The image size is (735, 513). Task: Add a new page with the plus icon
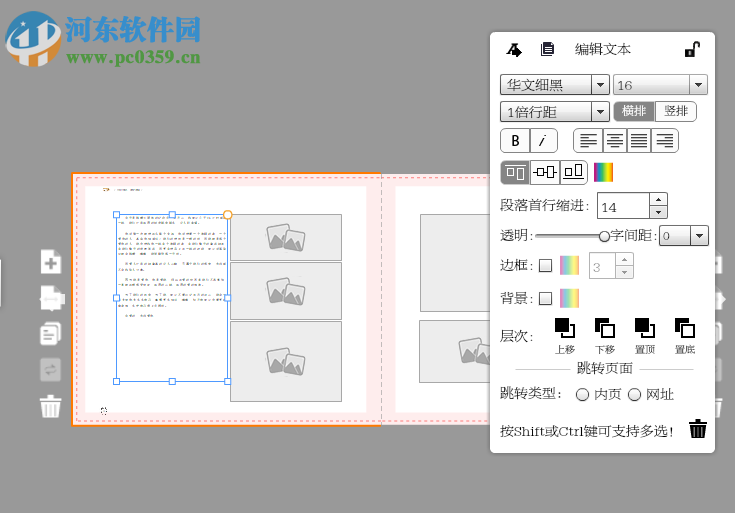pos(51,261)
